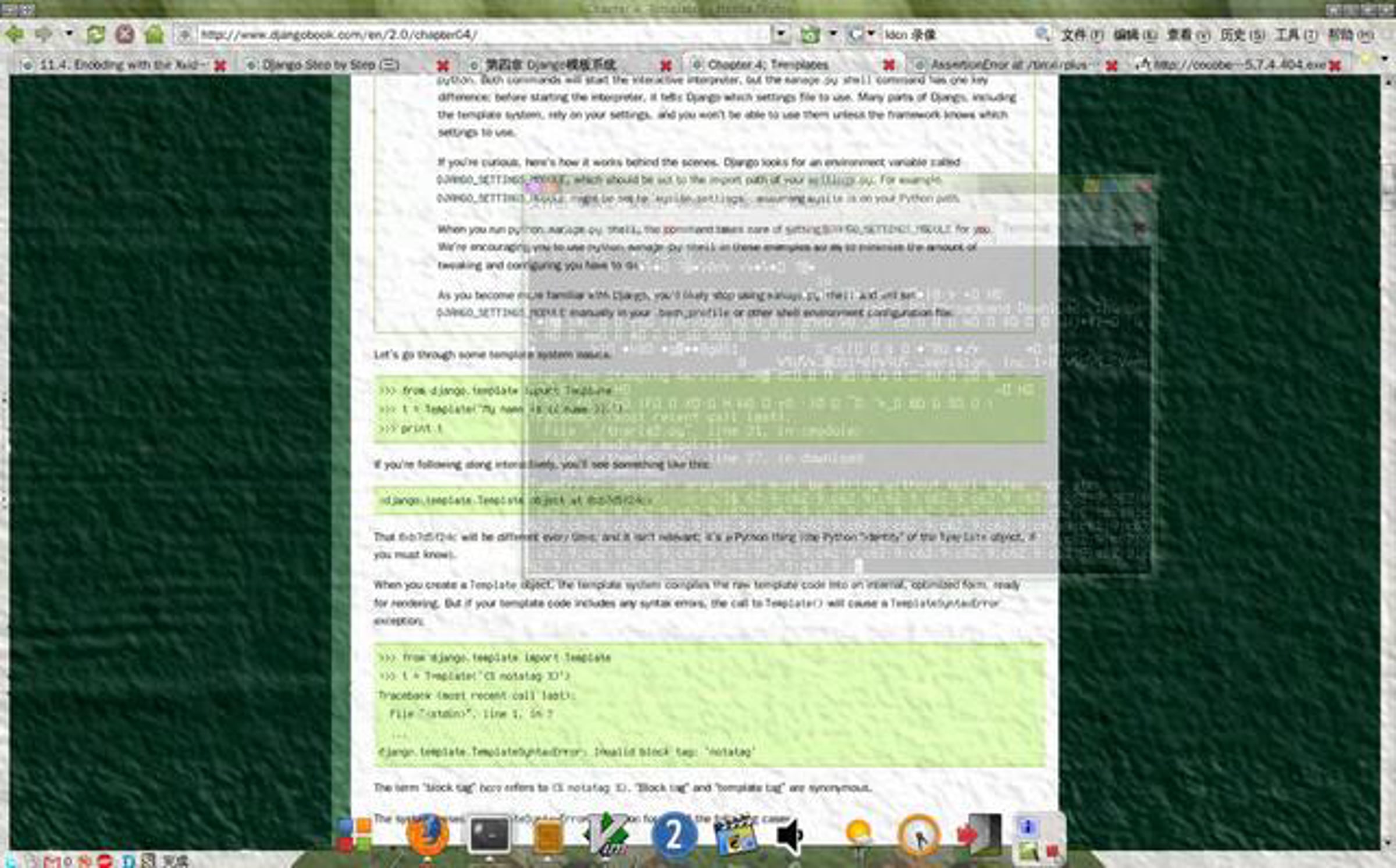Switch to the 'cocobe 5.7.4.404.exe' tab
Viewport: 1396px width, 868px height.
click(1239, 65)
